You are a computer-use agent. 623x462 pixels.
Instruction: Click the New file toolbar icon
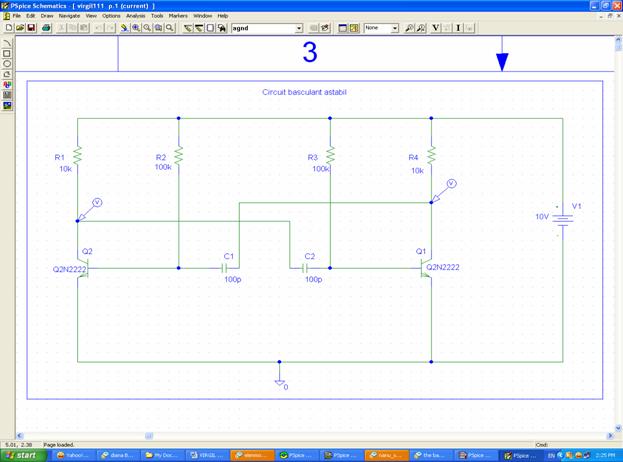coord(8,28)
